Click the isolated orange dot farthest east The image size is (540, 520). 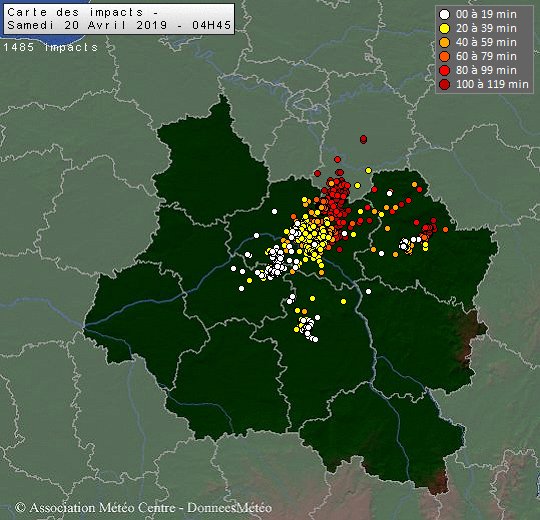tap(446, 229)
